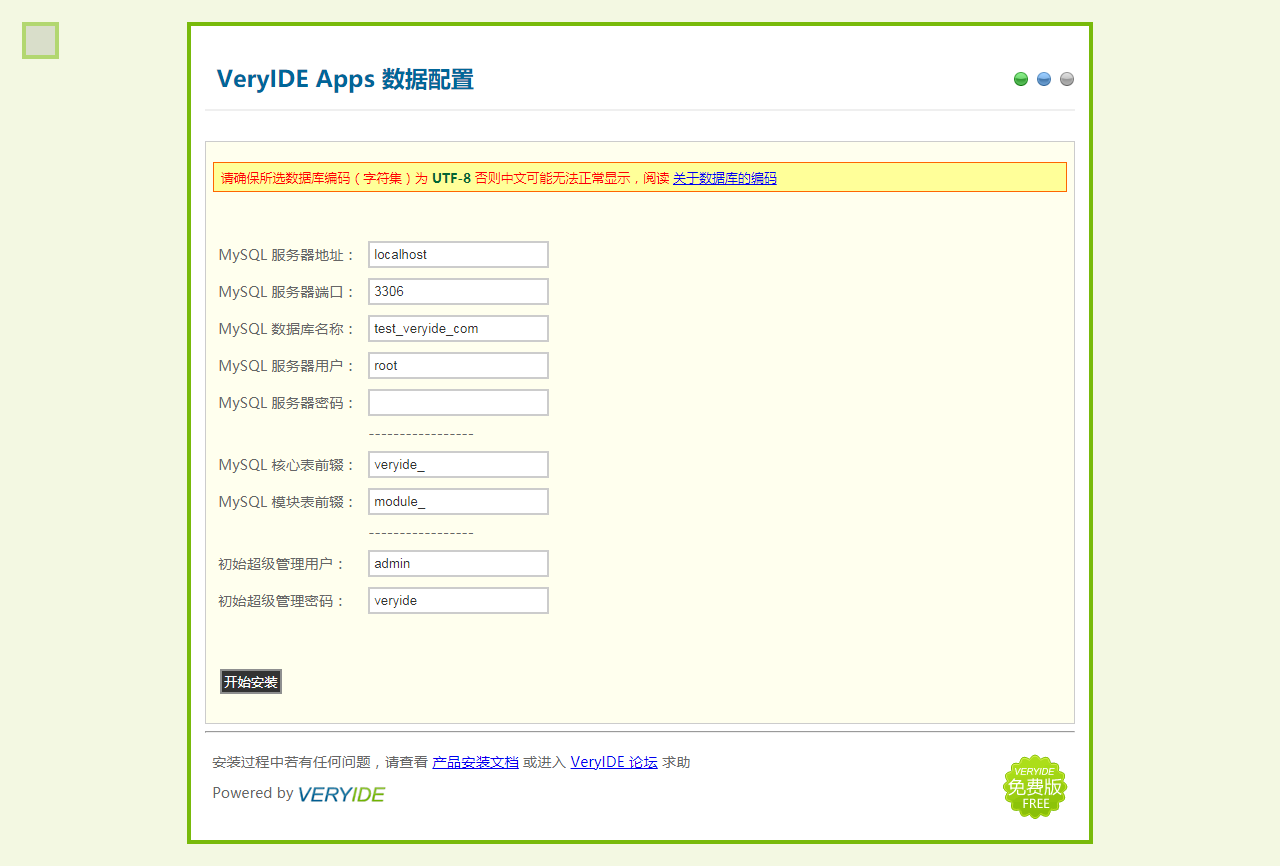Open the database encoding article link

(724, 178)
